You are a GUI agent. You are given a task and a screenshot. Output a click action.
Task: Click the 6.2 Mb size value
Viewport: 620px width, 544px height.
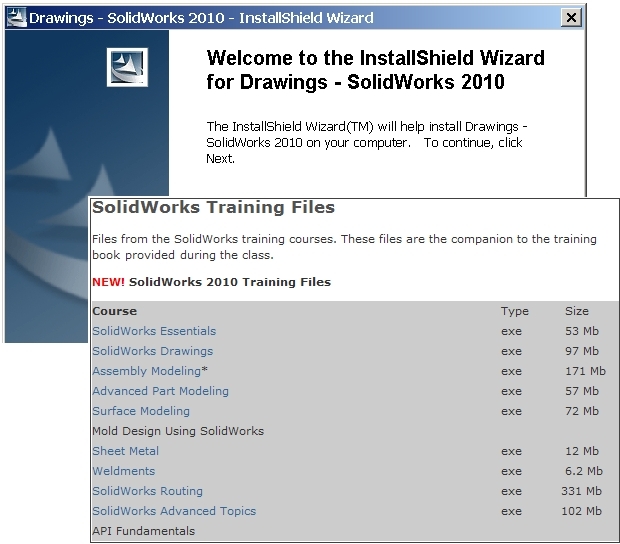point(584,471)
